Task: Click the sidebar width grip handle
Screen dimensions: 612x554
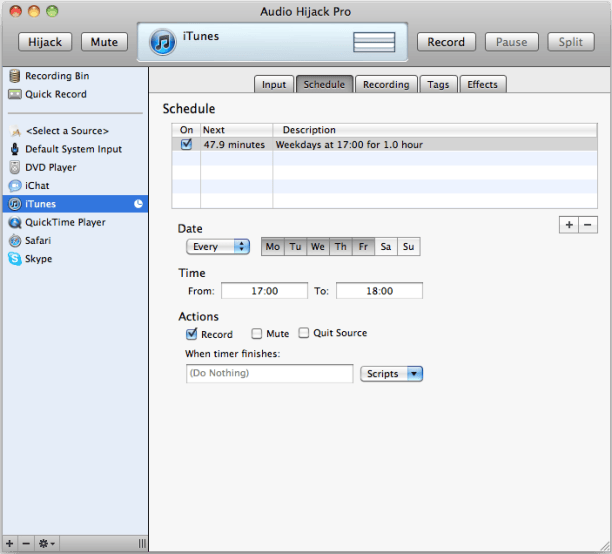Action: pos(142,543)
